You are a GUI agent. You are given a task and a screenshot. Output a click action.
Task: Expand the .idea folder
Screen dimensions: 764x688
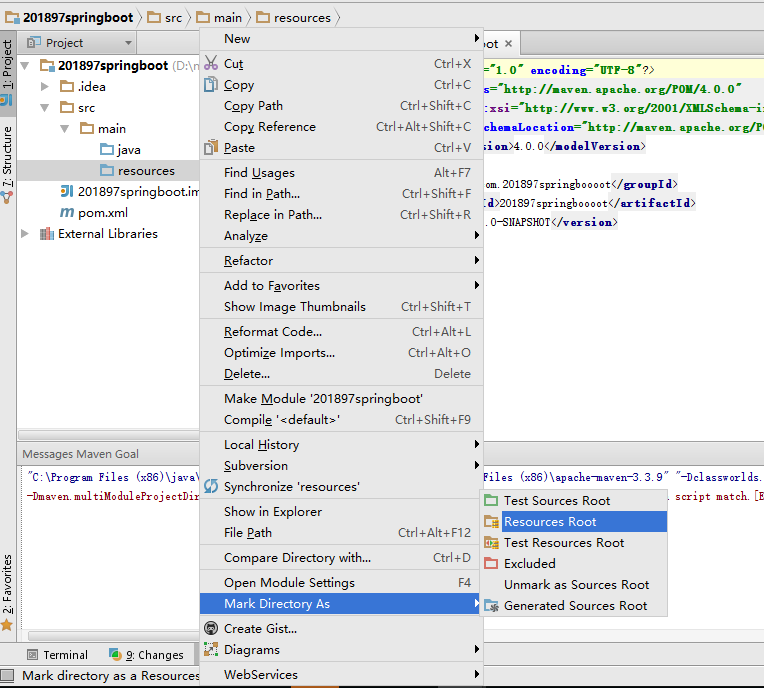tap(45, 87)
